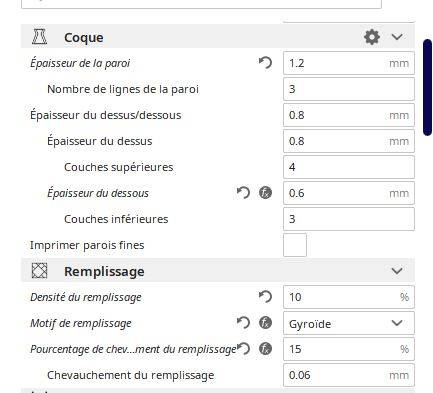
Task: Click the Remplissage infill category icon
Action: (39, 271)
